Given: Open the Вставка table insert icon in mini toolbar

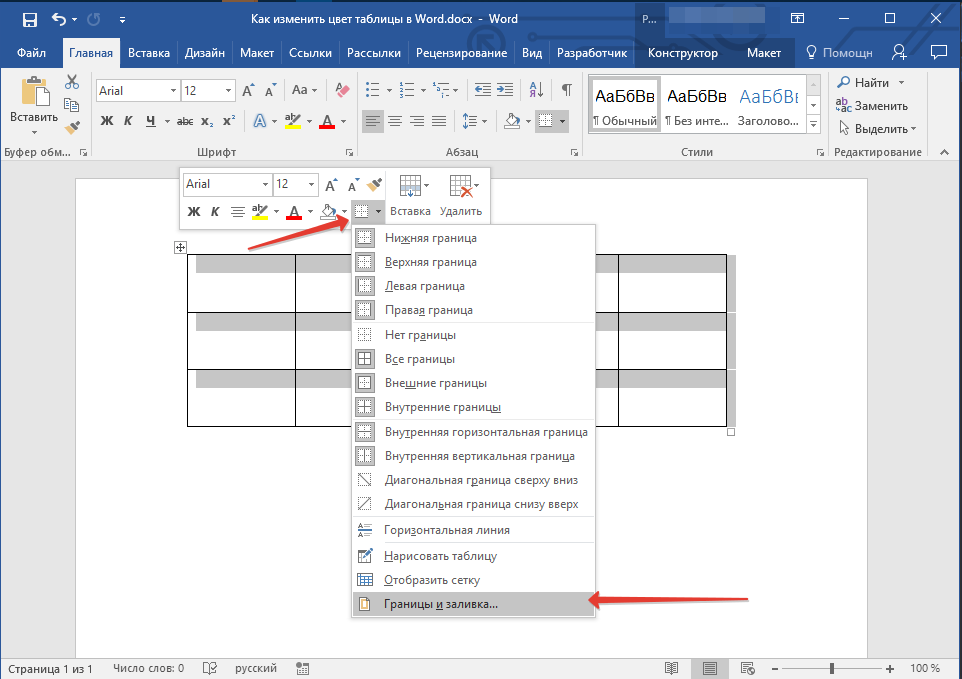Looking at the screenshot, I should point(410,196).
